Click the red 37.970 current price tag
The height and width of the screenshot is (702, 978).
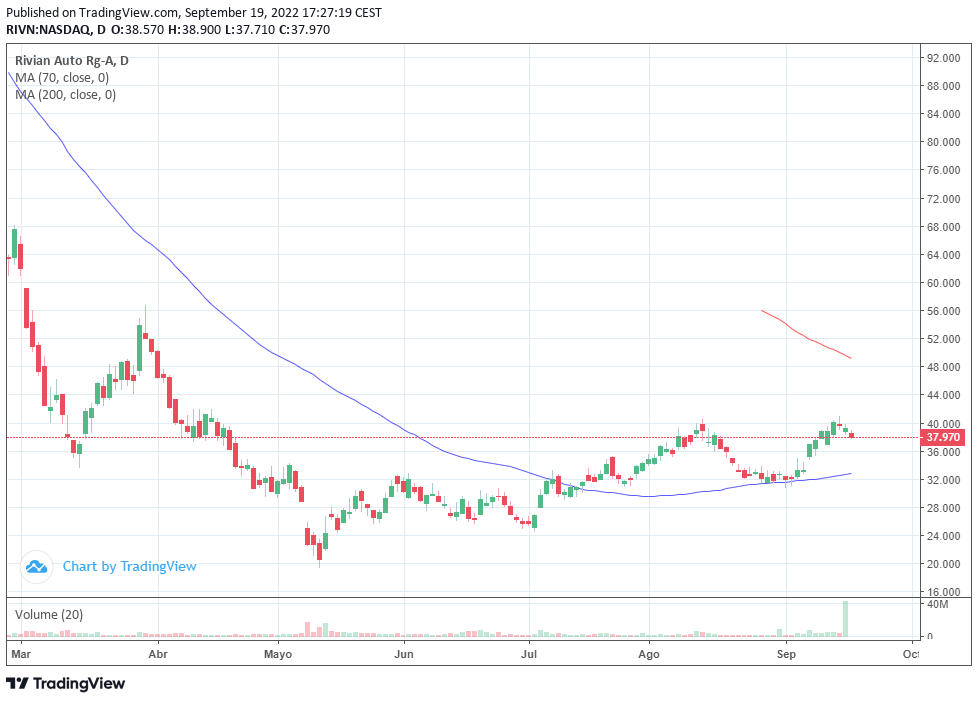point(942,437)
